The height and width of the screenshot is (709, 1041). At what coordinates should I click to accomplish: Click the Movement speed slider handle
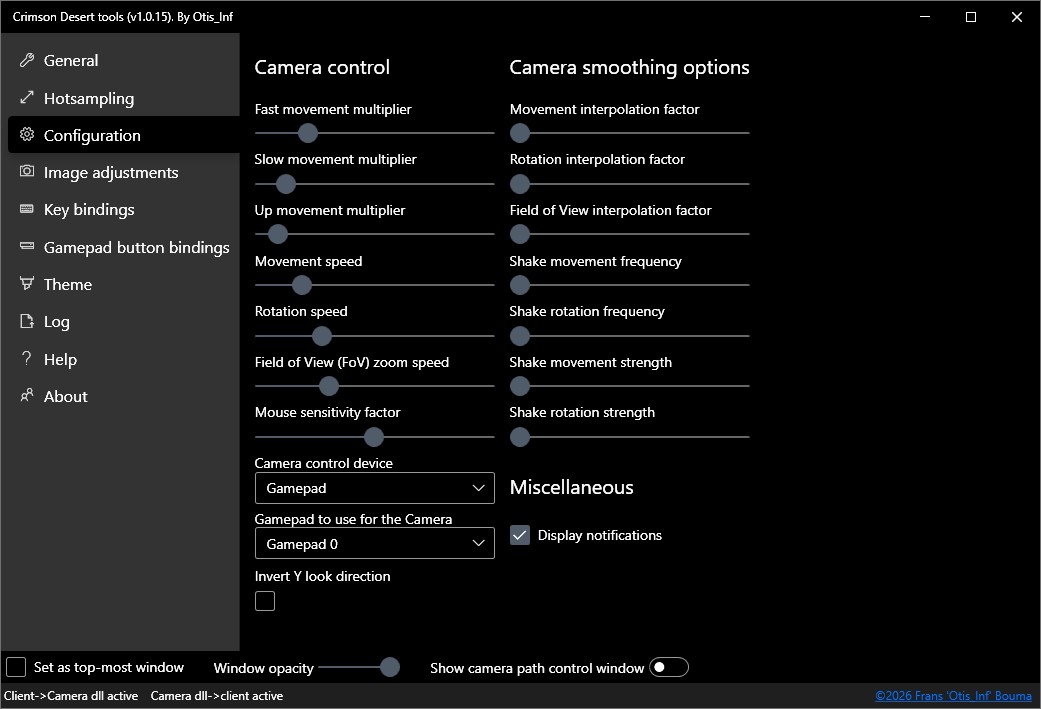point(301,285)
